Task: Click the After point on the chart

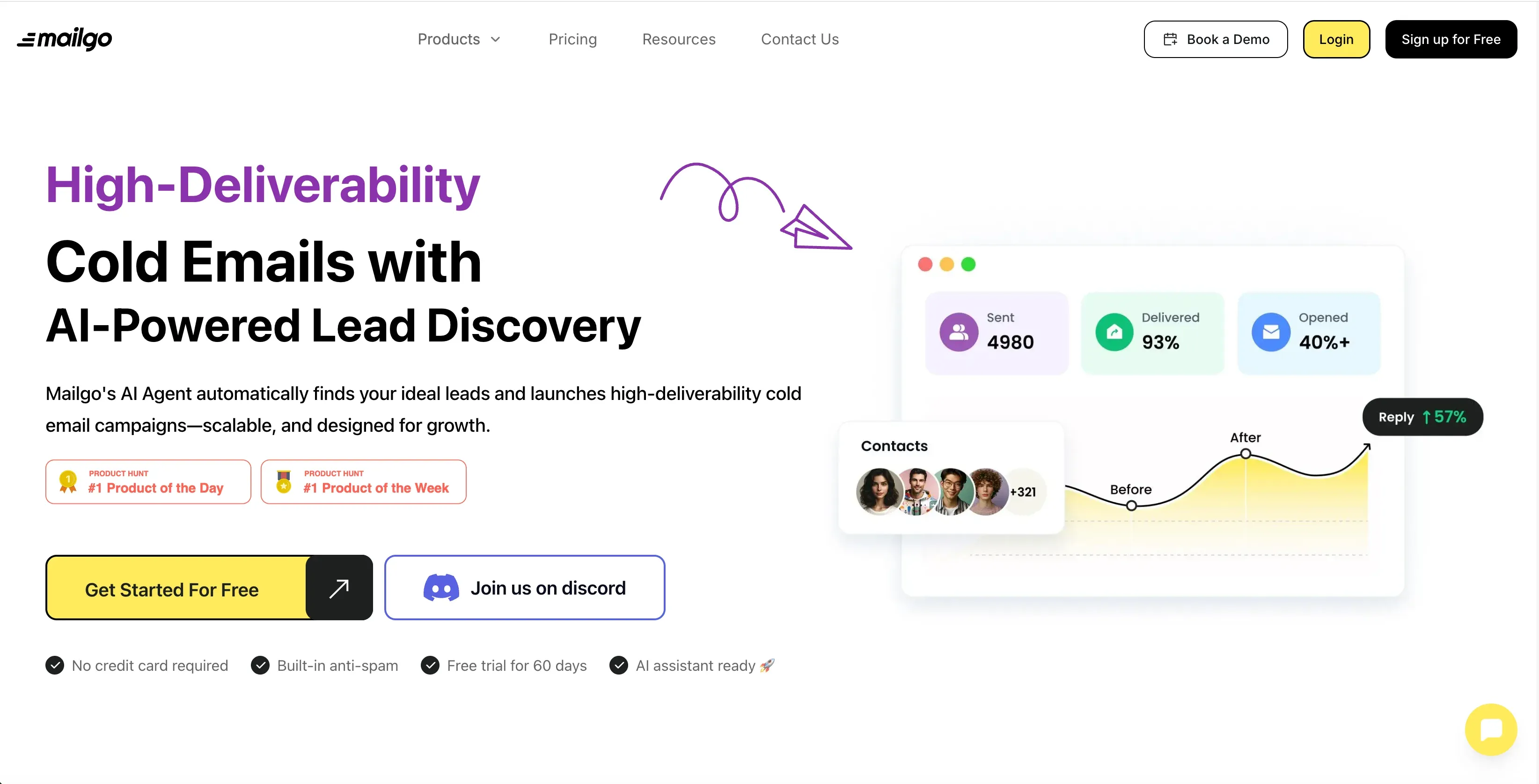Action: pos(1246,454)
